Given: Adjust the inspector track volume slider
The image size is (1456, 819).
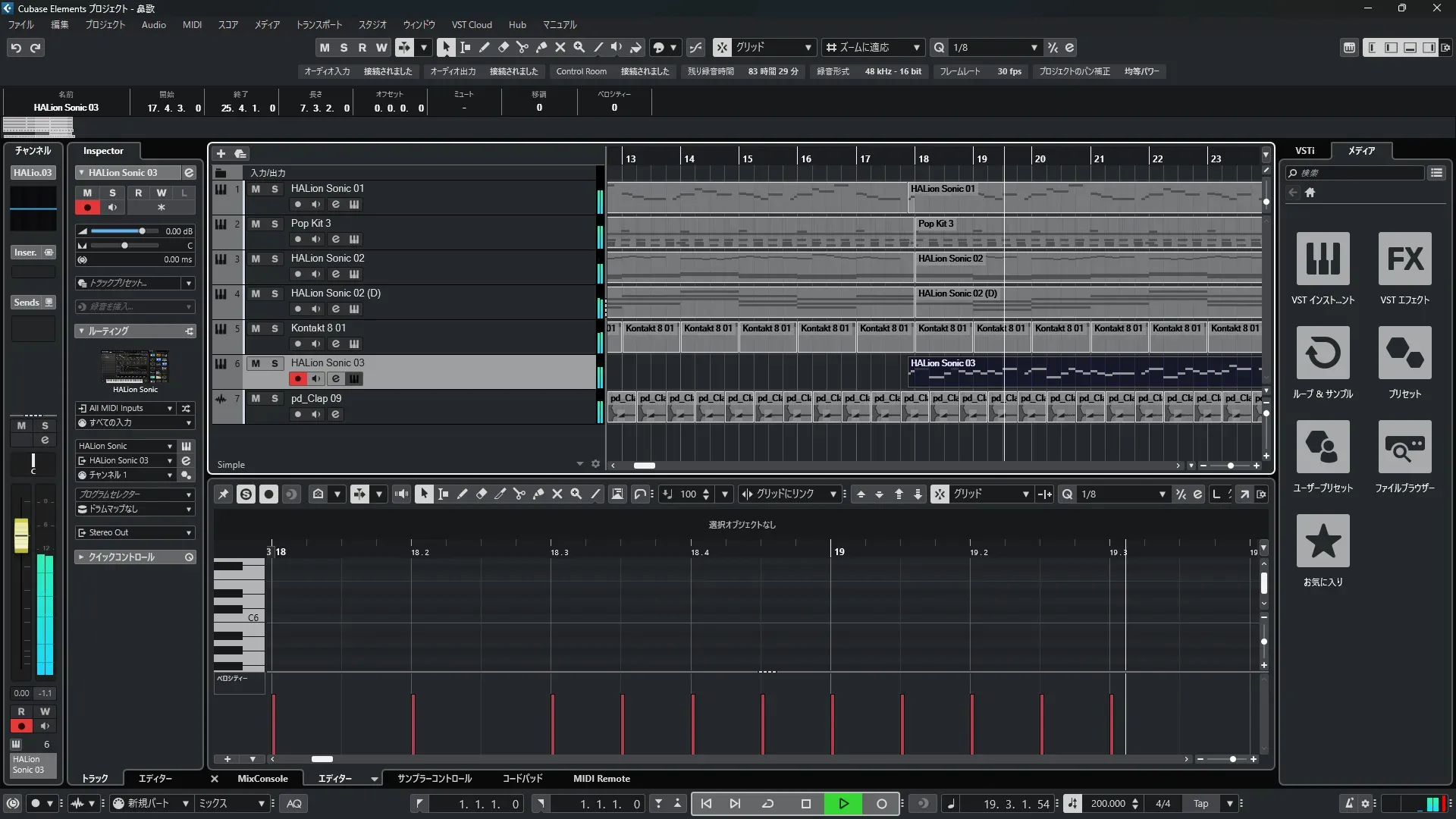Looking at the screenshot, I should (142, 231).
